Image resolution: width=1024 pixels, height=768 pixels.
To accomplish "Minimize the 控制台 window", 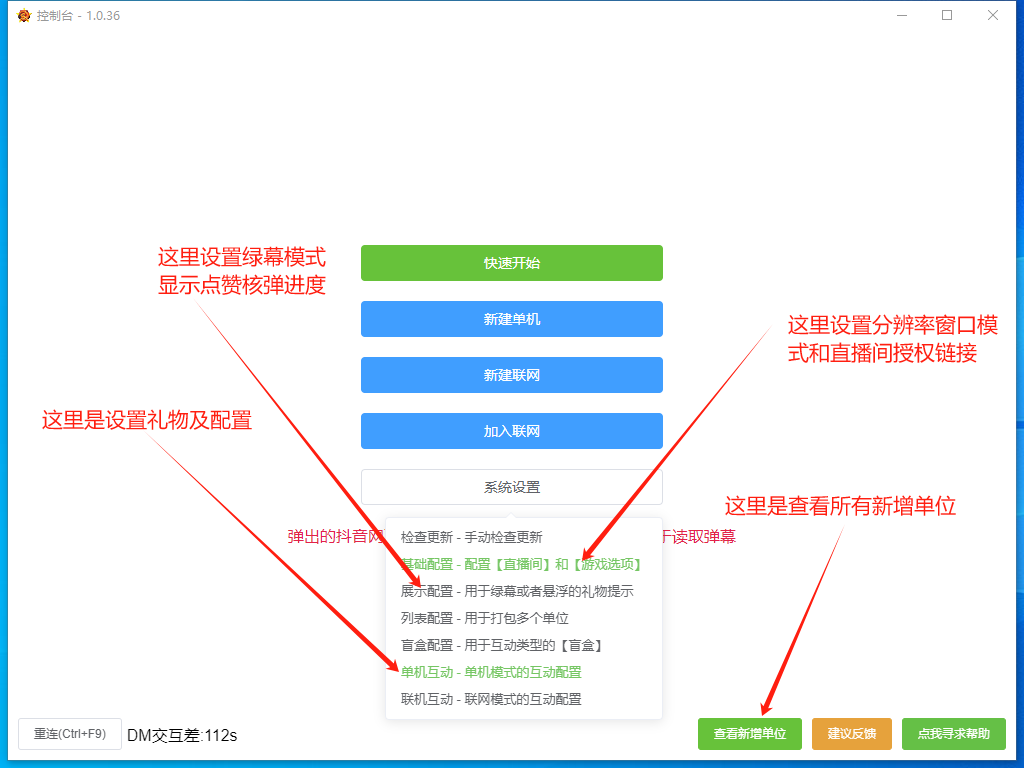I will (901, 15).
